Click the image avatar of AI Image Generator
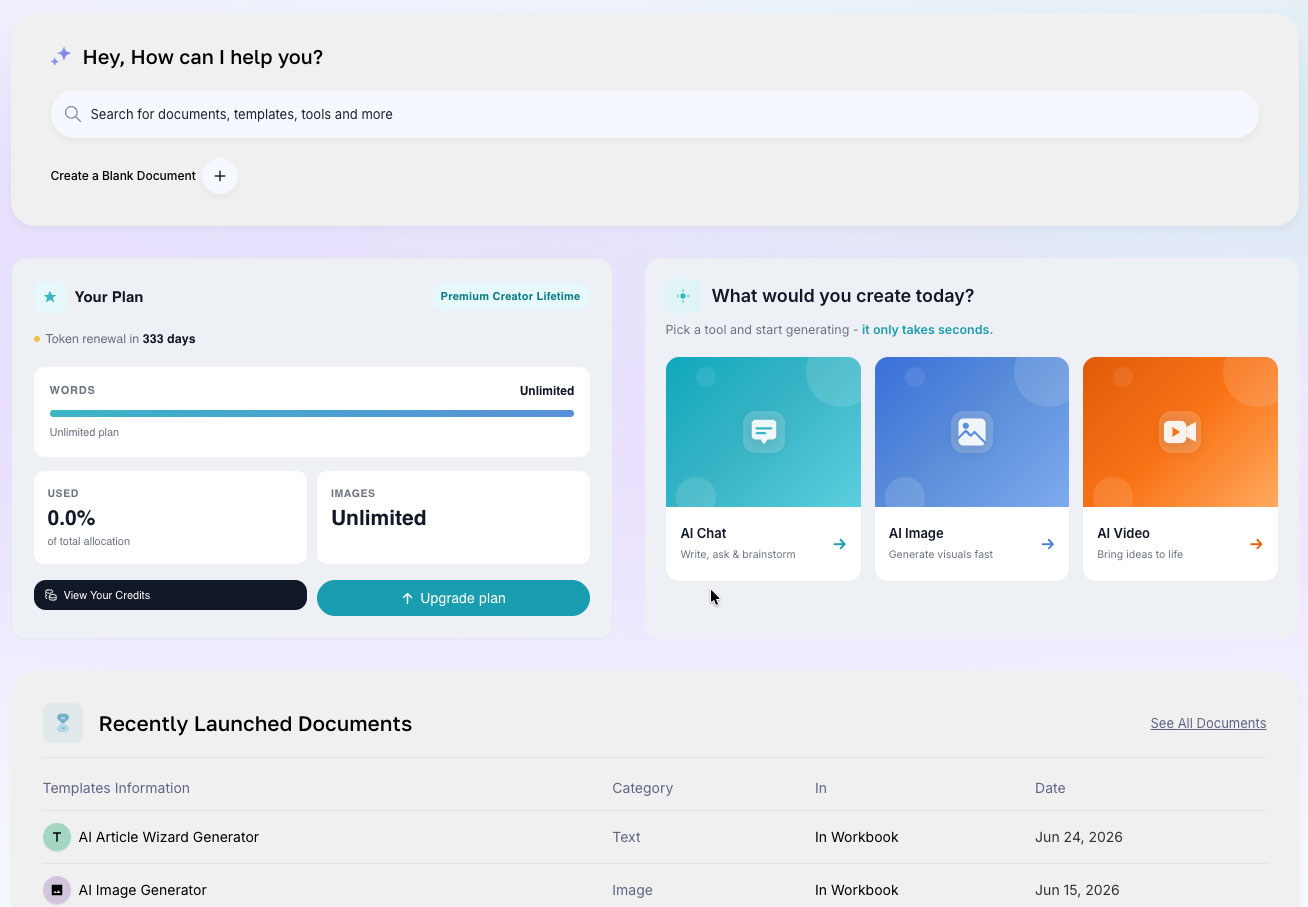1308x907 pixels. pos(57,890)
